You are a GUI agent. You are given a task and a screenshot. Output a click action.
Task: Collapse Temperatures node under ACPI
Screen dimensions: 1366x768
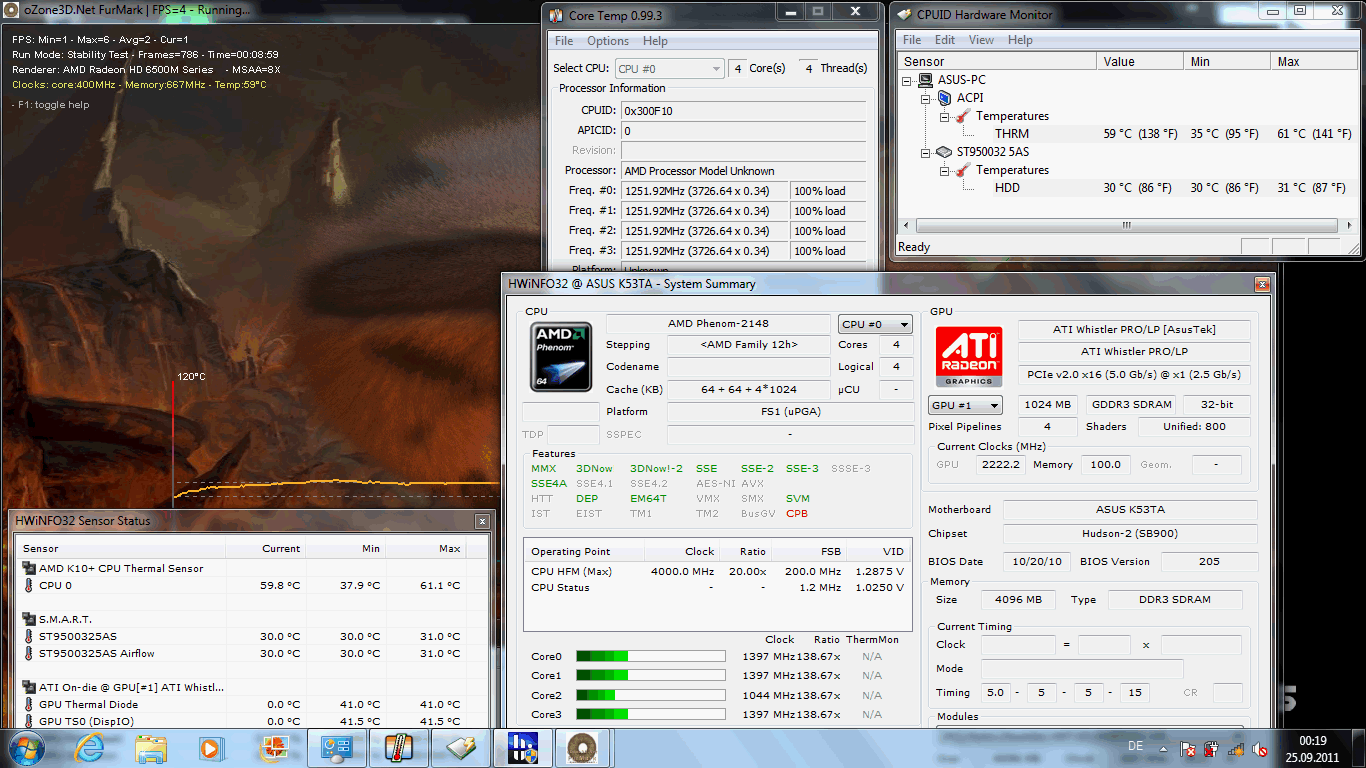(x=944, y=116)
